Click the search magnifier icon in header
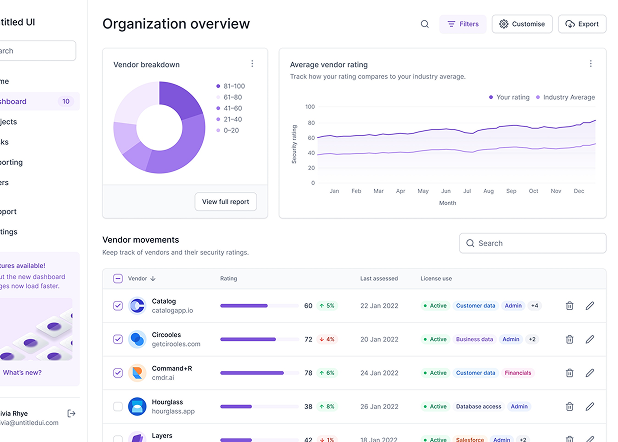This screenshot has height=442, width=618. (425, 24)
